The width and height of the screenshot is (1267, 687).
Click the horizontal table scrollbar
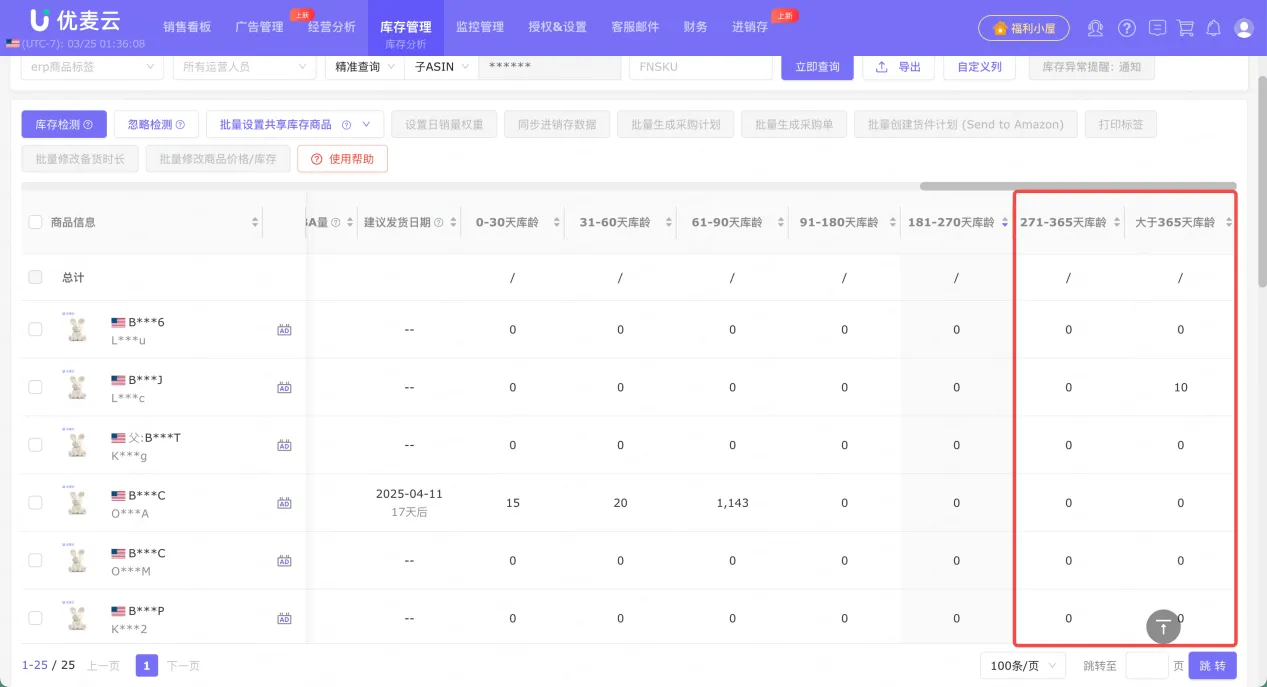1078,186
